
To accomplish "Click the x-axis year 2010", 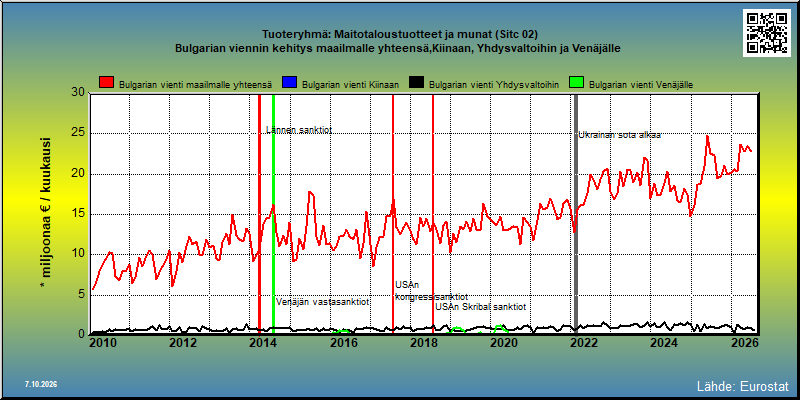I will [x=103, y=342].
